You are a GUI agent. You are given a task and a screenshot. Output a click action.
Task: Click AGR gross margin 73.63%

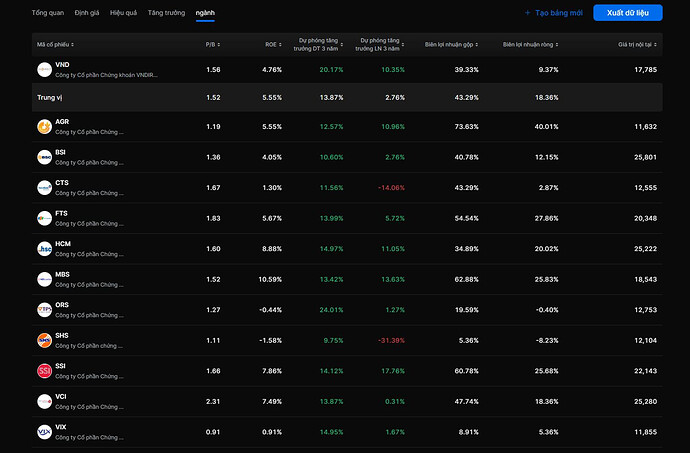466,127
